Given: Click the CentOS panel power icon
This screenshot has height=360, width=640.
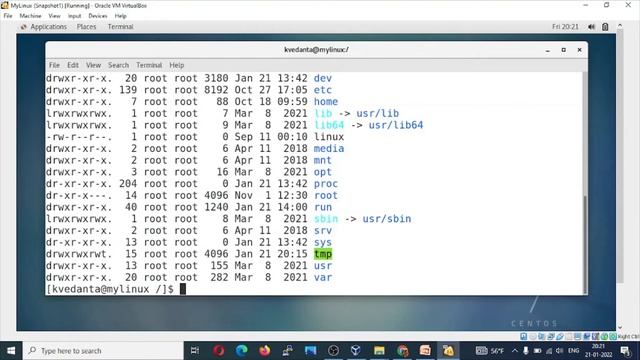Looking at the screenshot, I should tap(605, 27).
